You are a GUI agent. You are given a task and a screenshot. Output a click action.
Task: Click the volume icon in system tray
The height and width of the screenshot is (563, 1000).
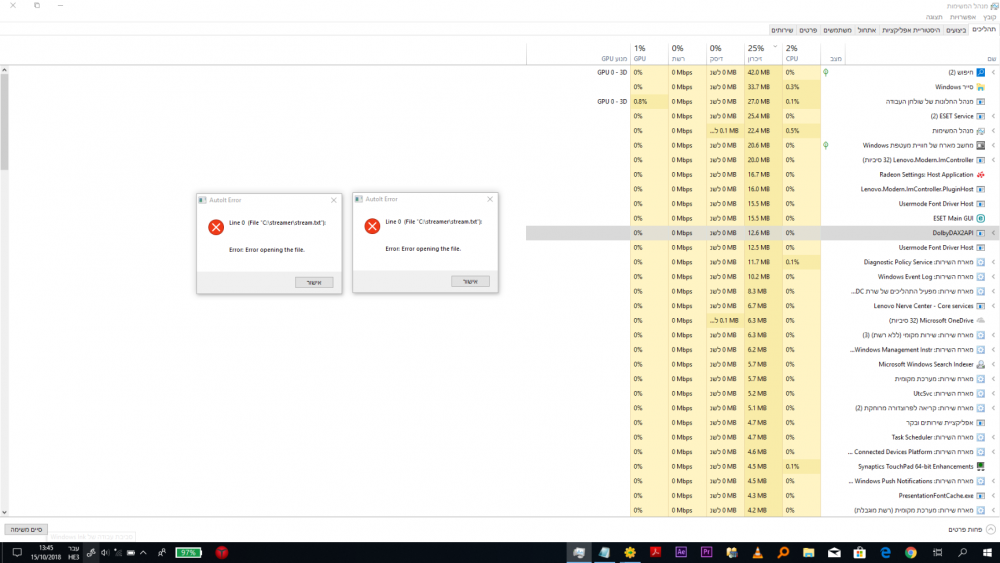point(105,553)
